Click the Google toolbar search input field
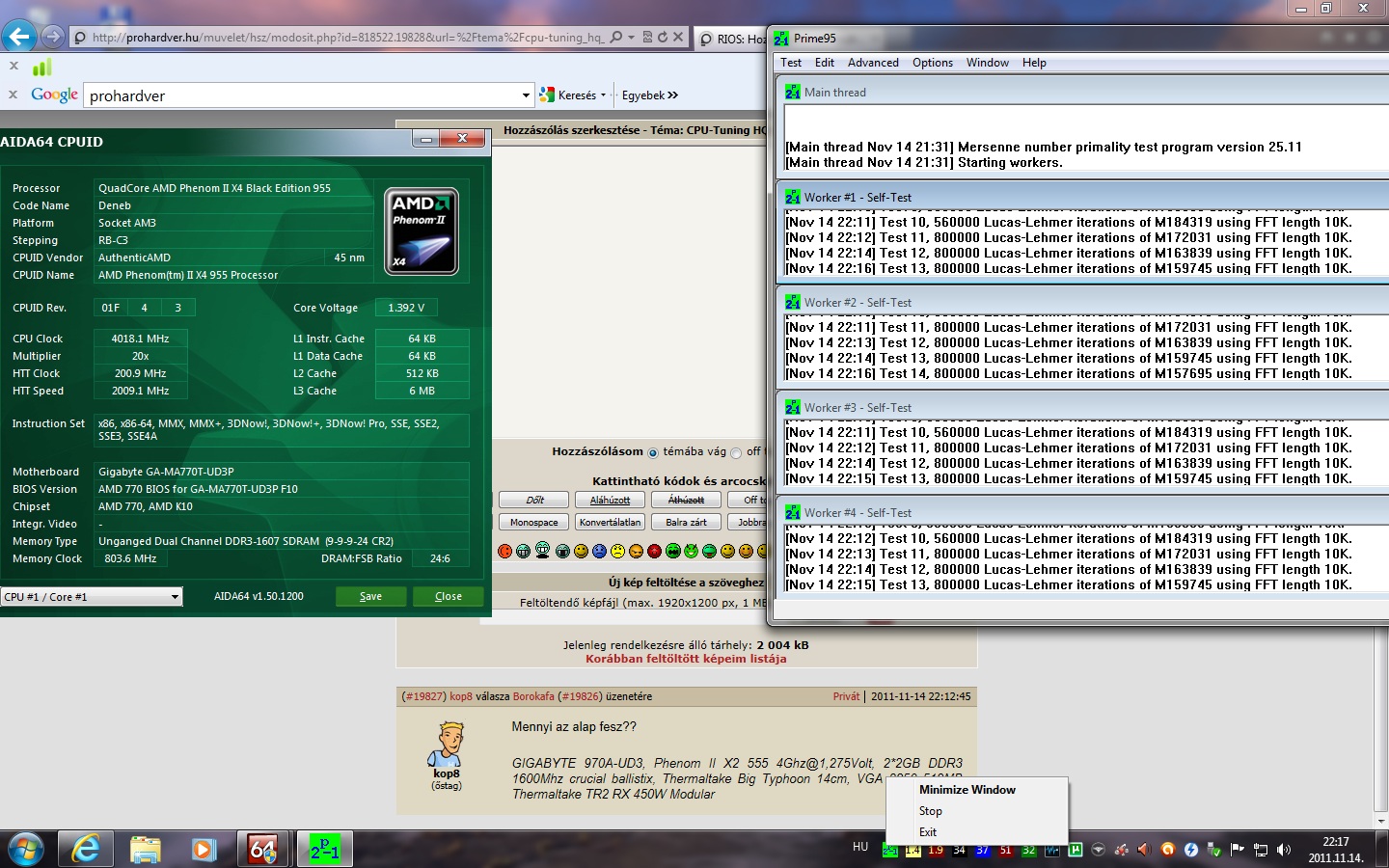The image size is (1389, 868). (302, 95)
